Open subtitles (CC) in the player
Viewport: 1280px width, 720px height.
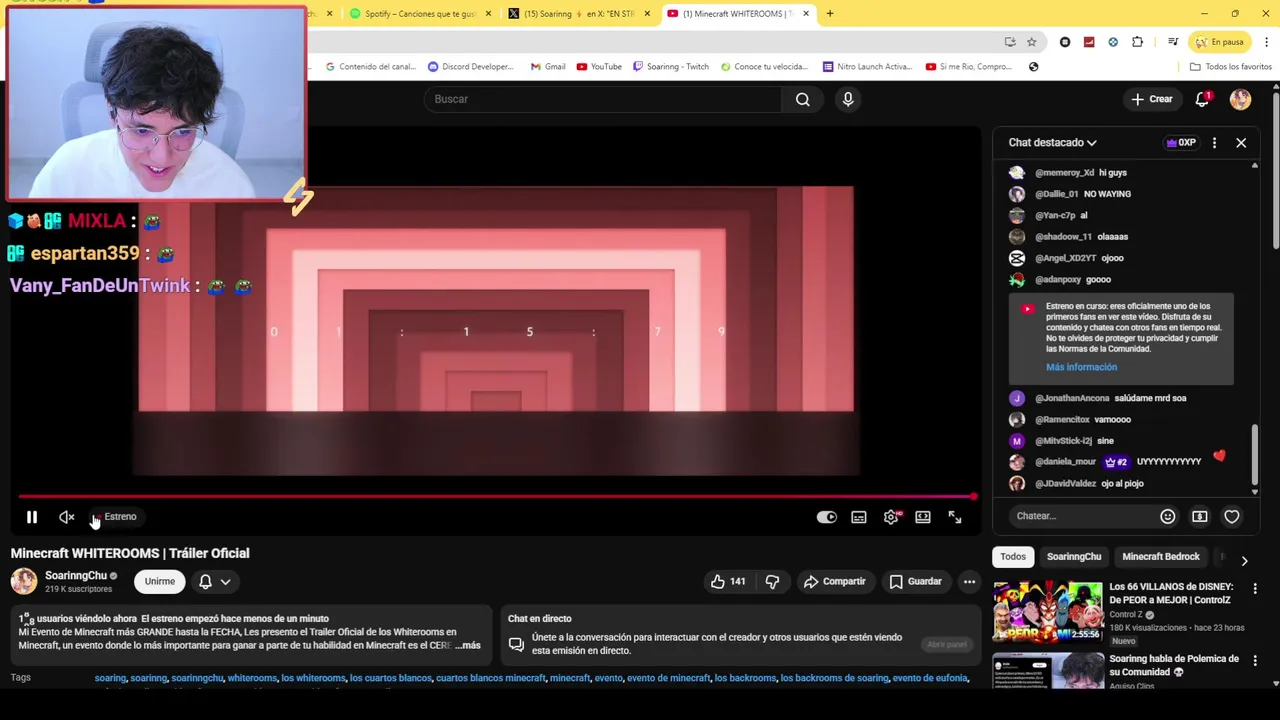click(859, 517)
